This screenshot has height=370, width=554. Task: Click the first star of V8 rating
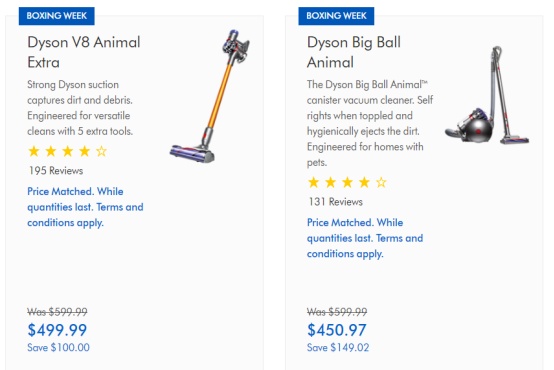point(34,151)
